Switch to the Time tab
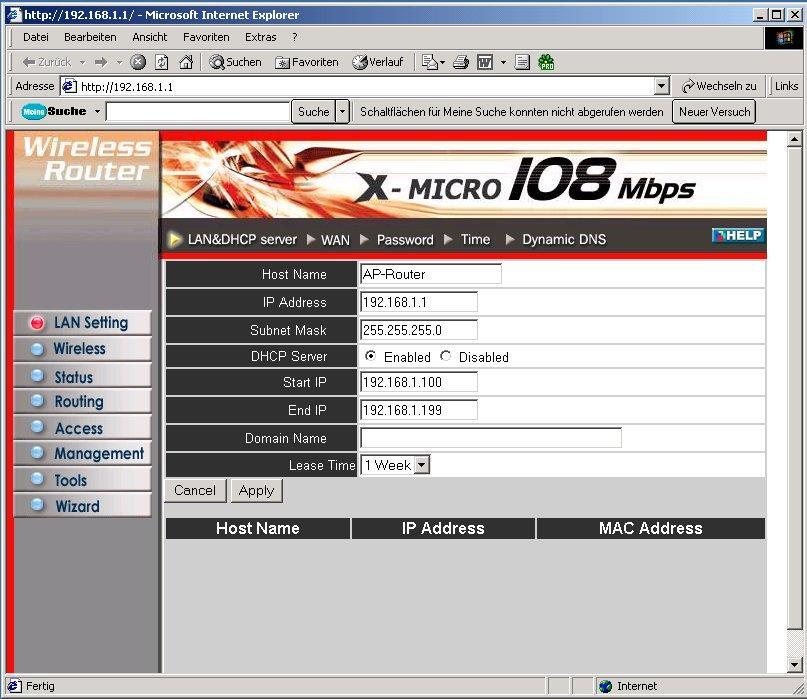Viewport: 807px width, 699px height. (x=475, y=240)
